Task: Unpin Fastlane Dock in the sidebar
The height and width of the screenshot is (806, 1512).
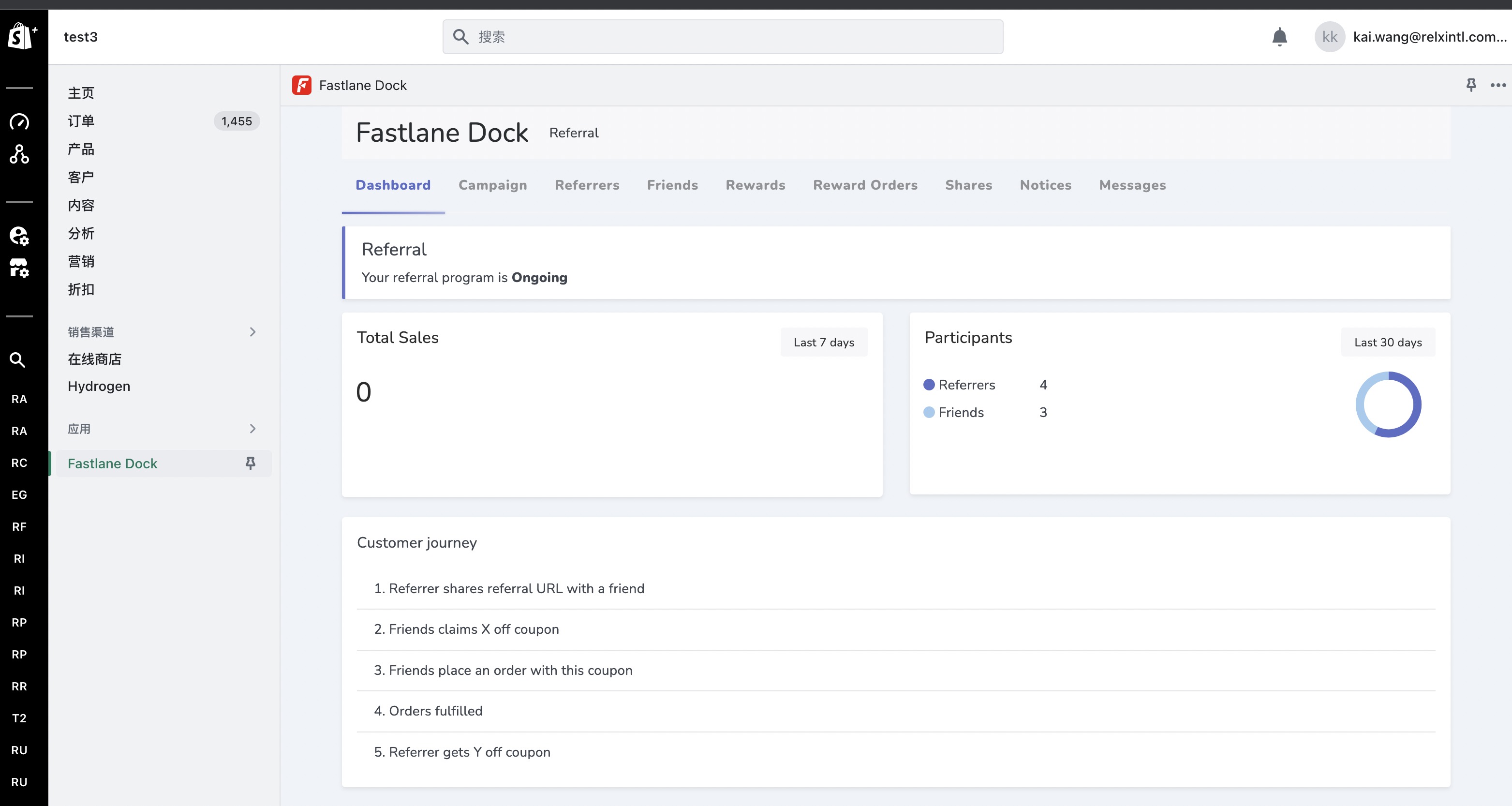Action: 251,463
